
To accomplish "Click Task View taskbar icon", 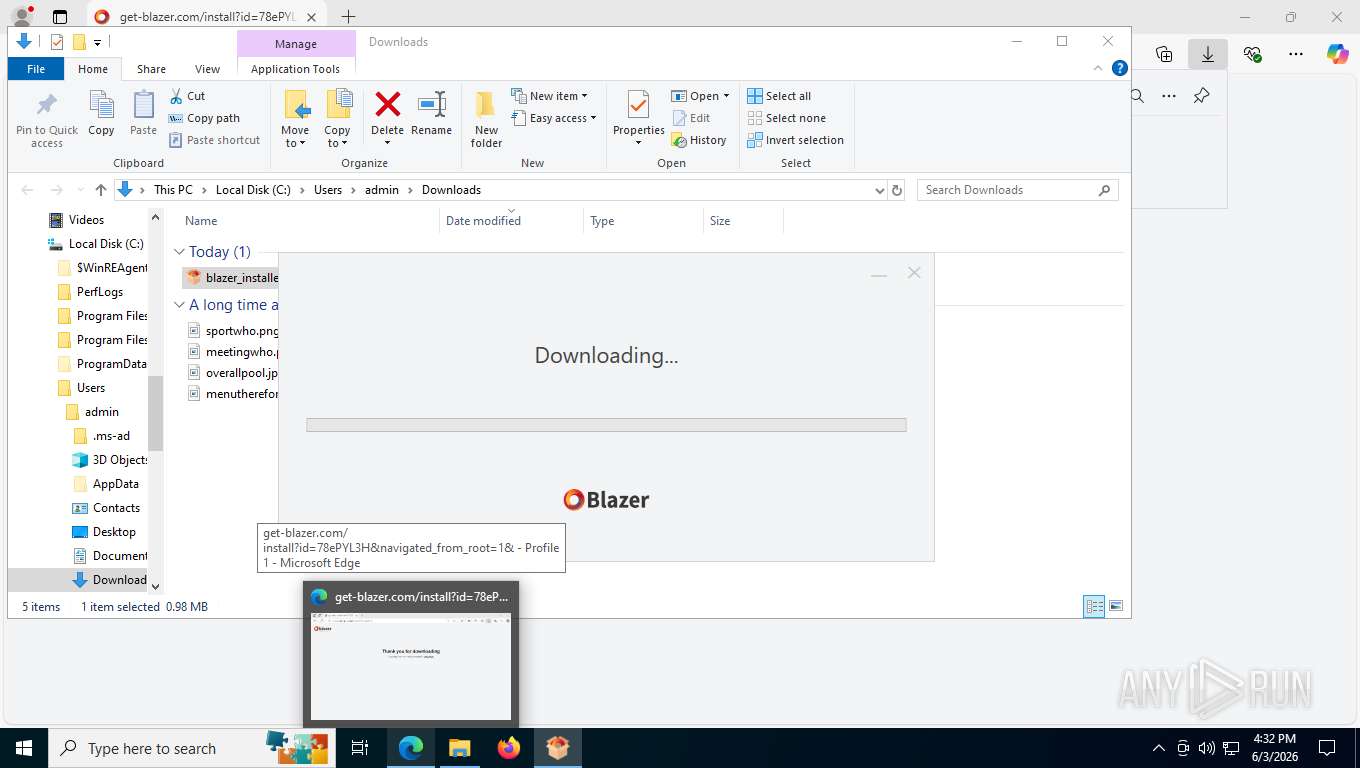I will [x=360, y=748].
